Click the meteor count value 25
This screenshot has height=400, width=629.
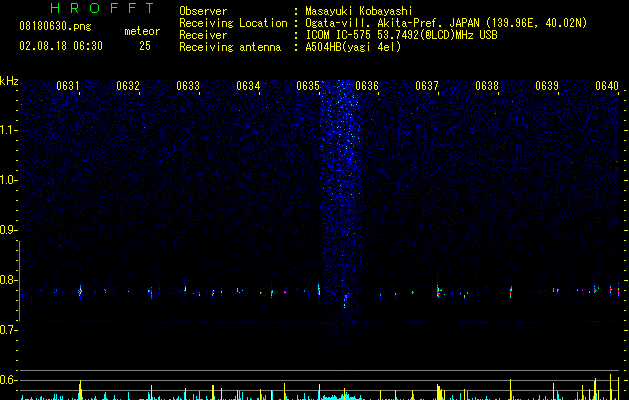[x=145, y=46]
